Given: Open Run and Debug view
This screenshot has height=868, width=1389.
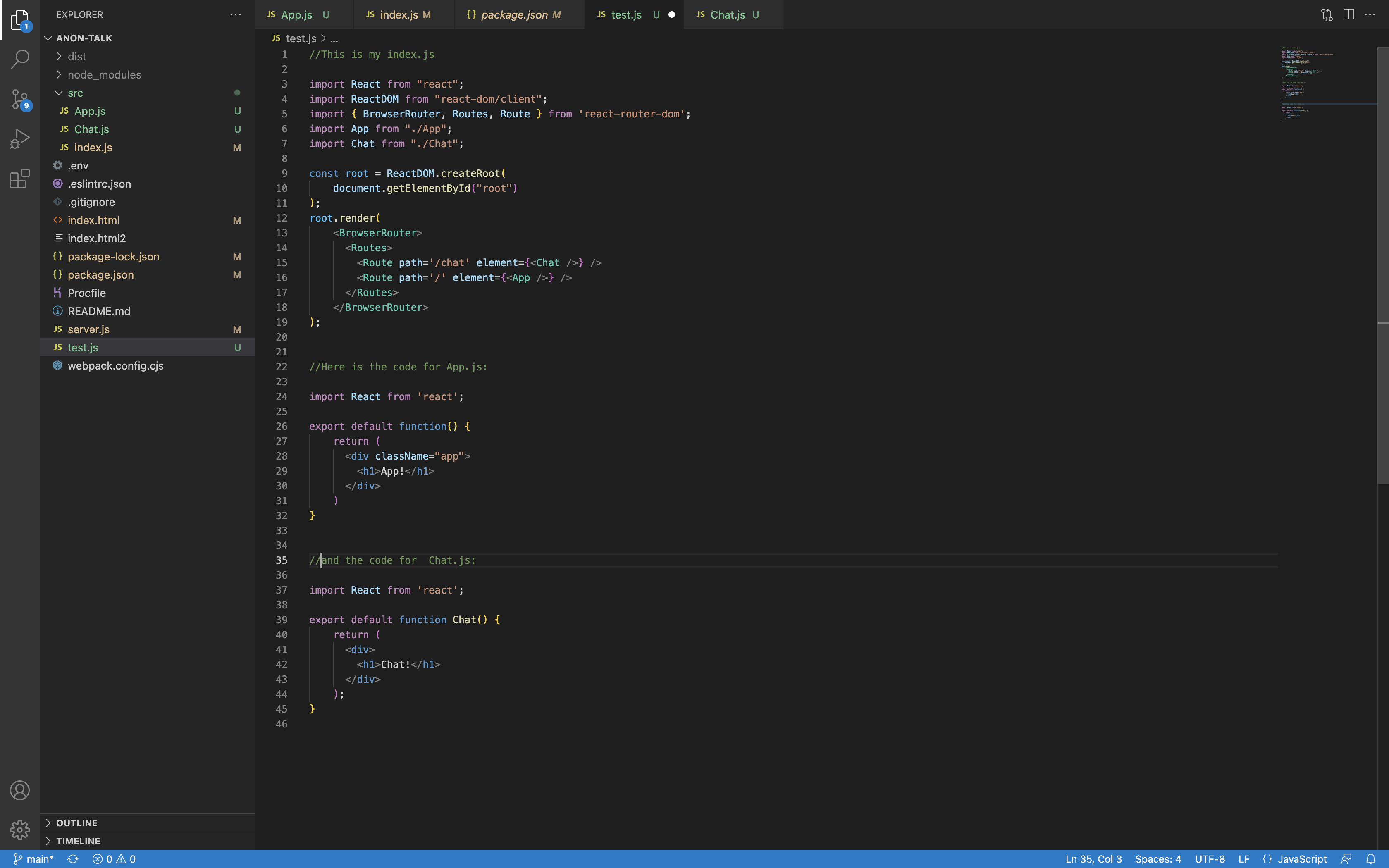Looking at the screenshot, I should [x=19, y=139].
